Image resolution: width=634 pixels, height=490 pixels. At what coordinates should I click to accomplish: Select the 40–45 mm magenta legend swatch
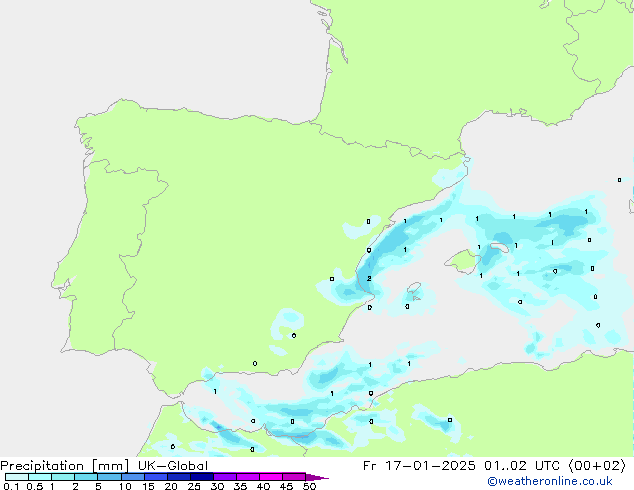click(271, 477)
